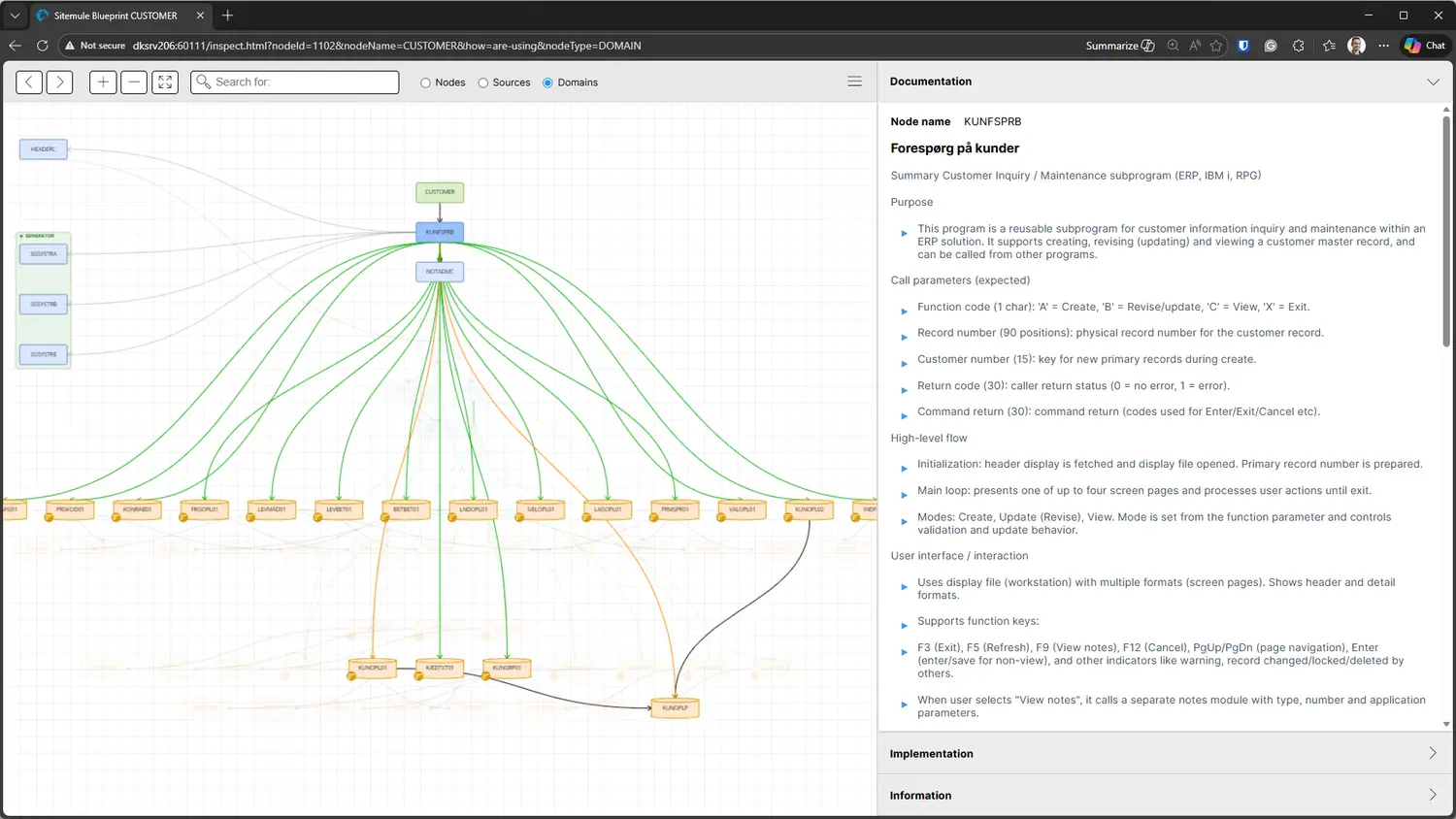Go to next view with right arrow button

coord(59,82)
